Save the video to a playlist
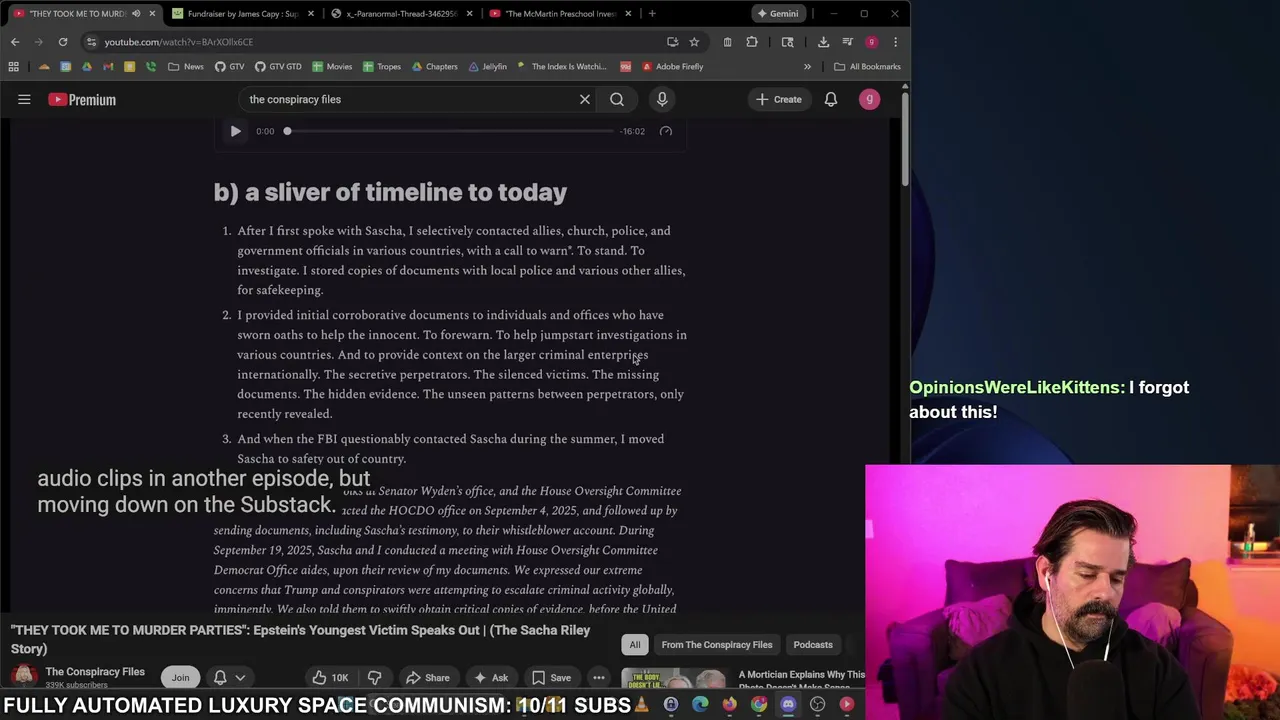 551,677
